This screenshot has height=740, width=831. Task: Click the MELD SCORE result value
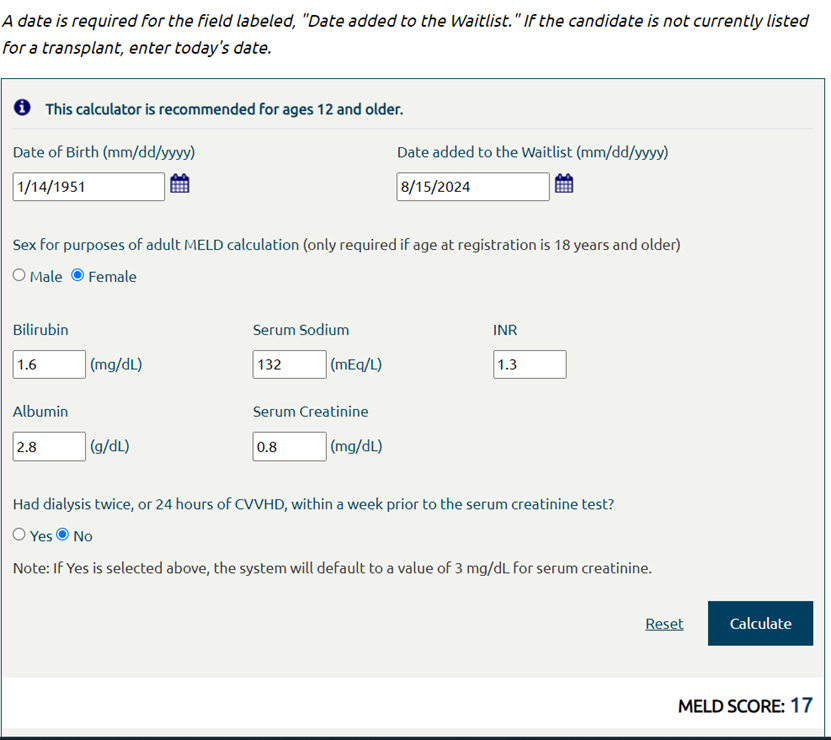pyautogui.click(x=801, y=706)
